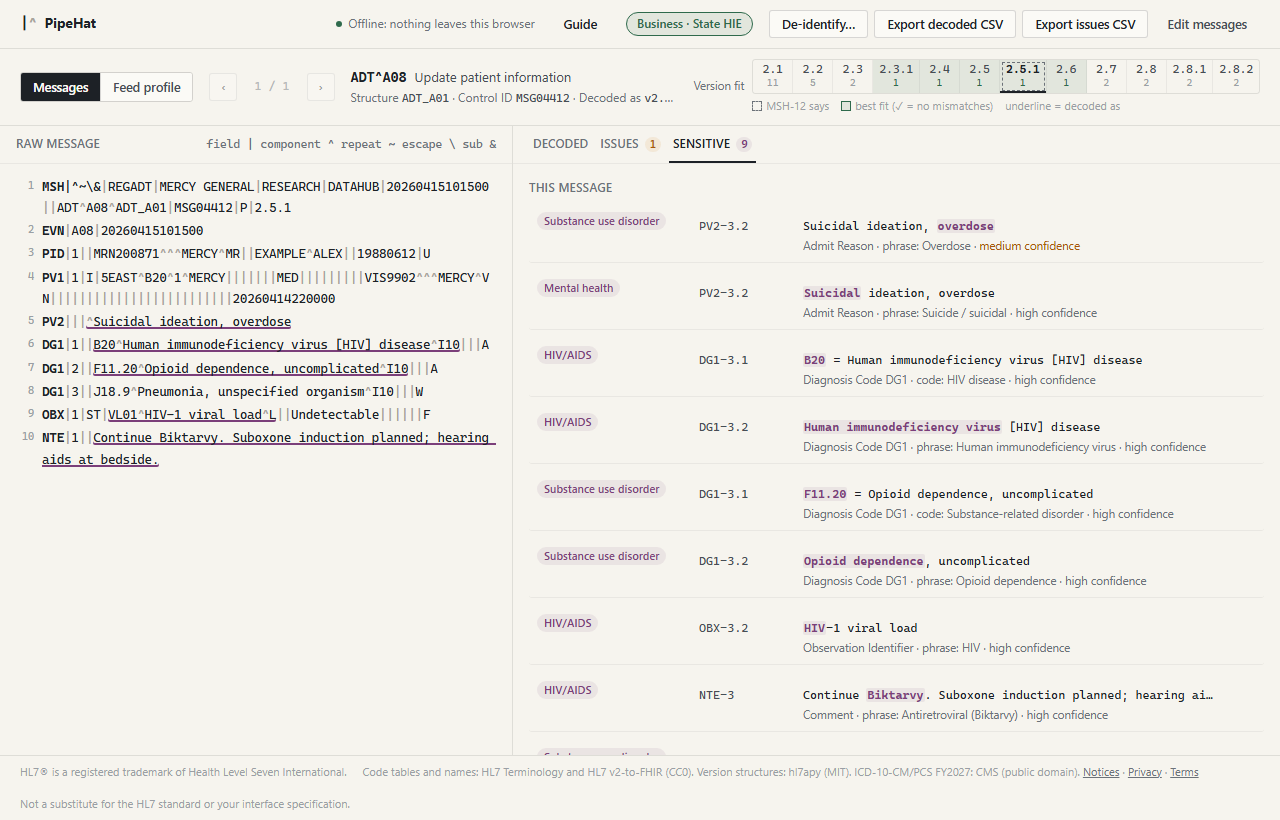
Task: Click the Issues count badge
Action: (x=653, y=144)
